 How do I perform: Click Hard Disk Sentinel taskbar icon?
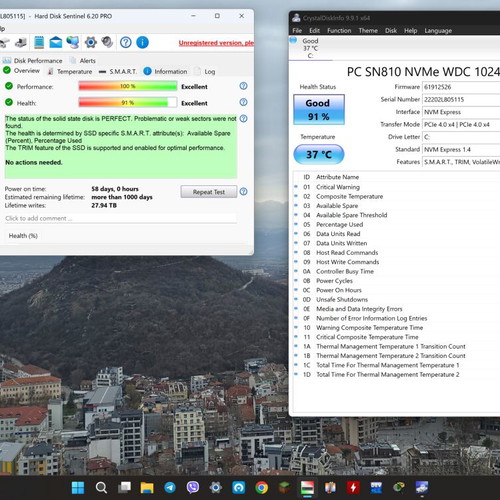tap(307, 488)
